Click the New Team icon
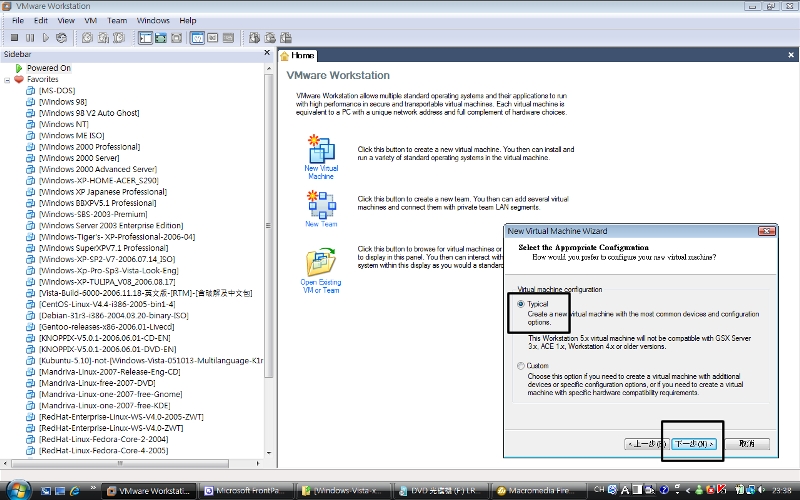 click(321, 205)
